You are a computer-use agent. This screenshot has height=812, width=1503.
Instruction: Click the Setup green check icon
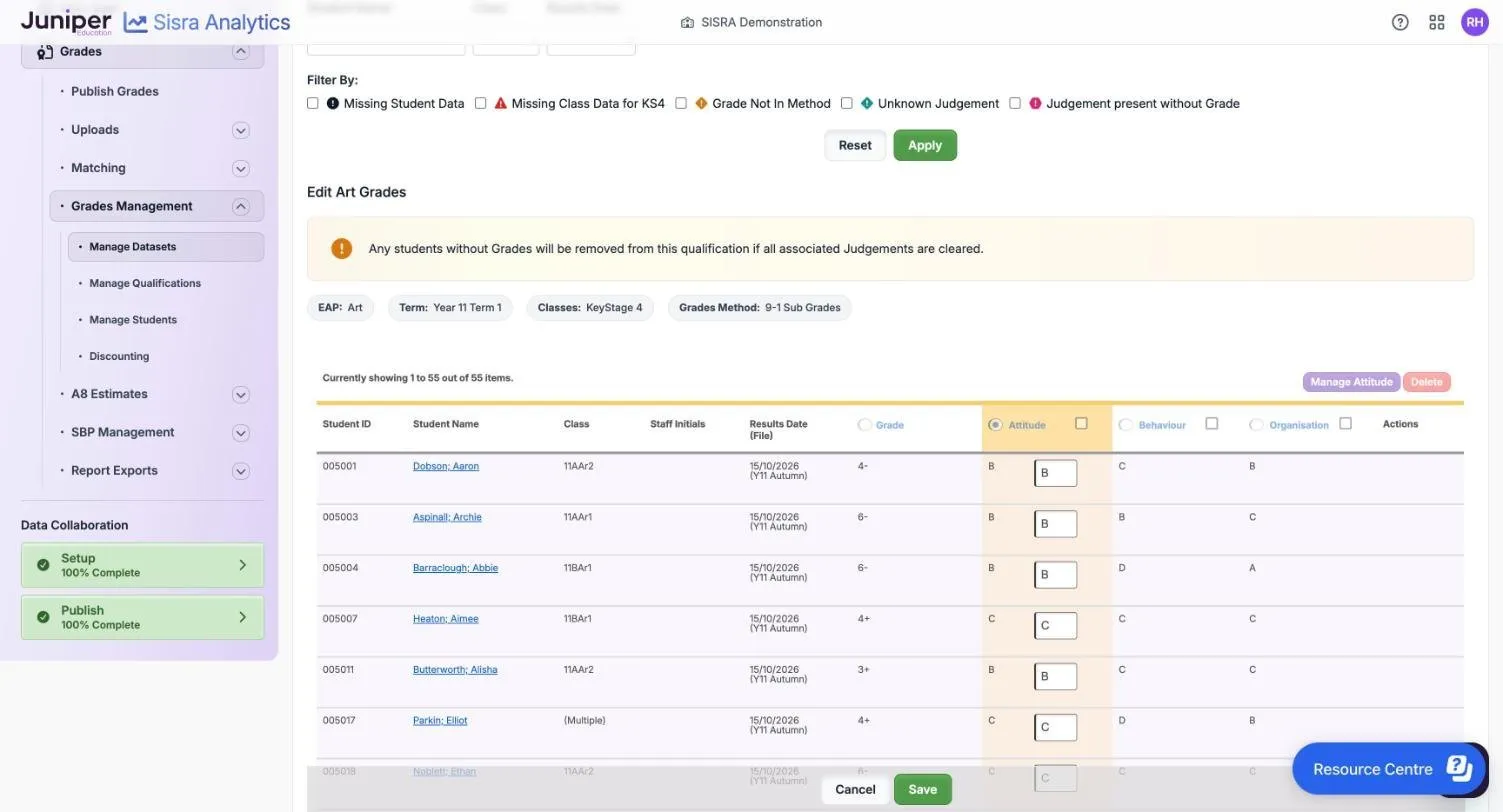(x=43, y=565)
